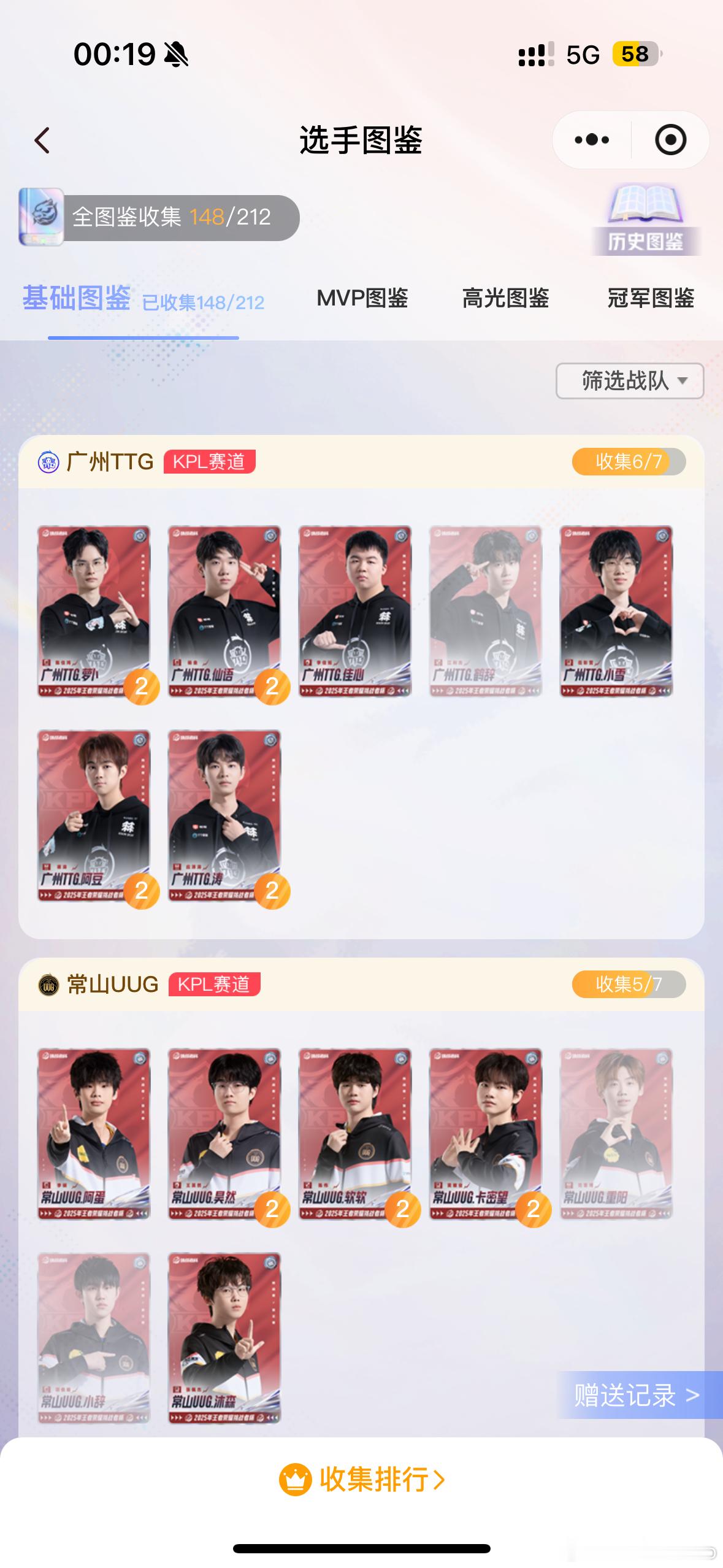This screenshot has height=1568, width=723.
Task: Tap the back arrow icon
Action: (x=42, y=140)
